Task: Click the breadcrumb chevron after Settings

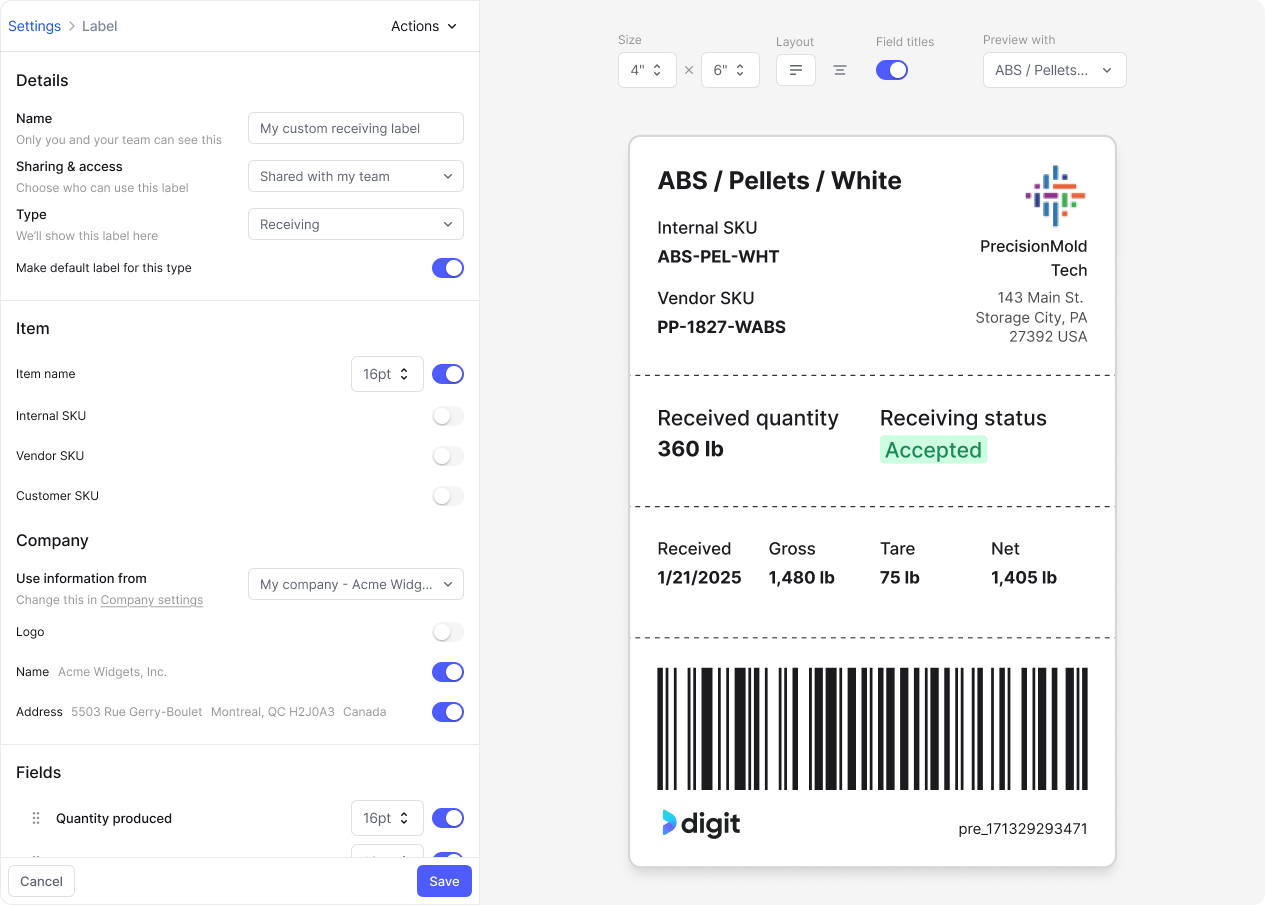Action: coord(72,27)
